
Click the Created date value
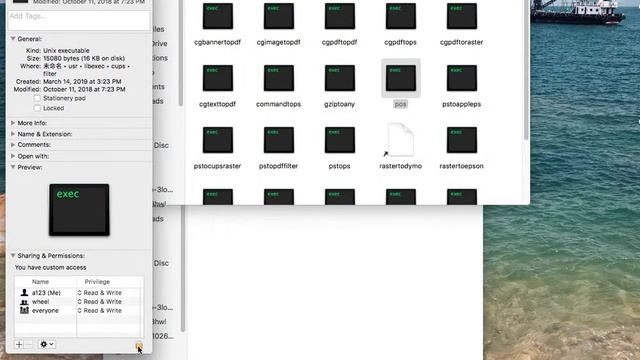pyautogui.click(x=82, y=82)
